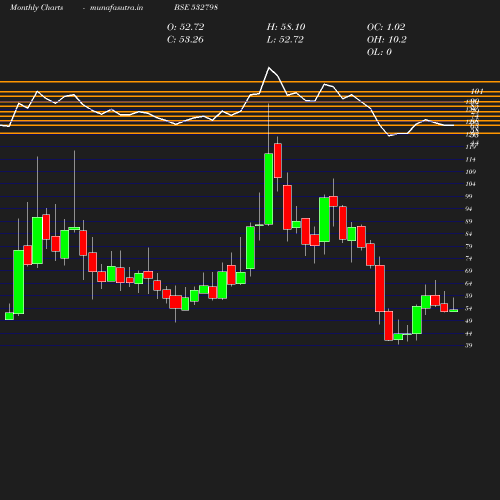Click the 64 price axis label

tap(469, 284)
